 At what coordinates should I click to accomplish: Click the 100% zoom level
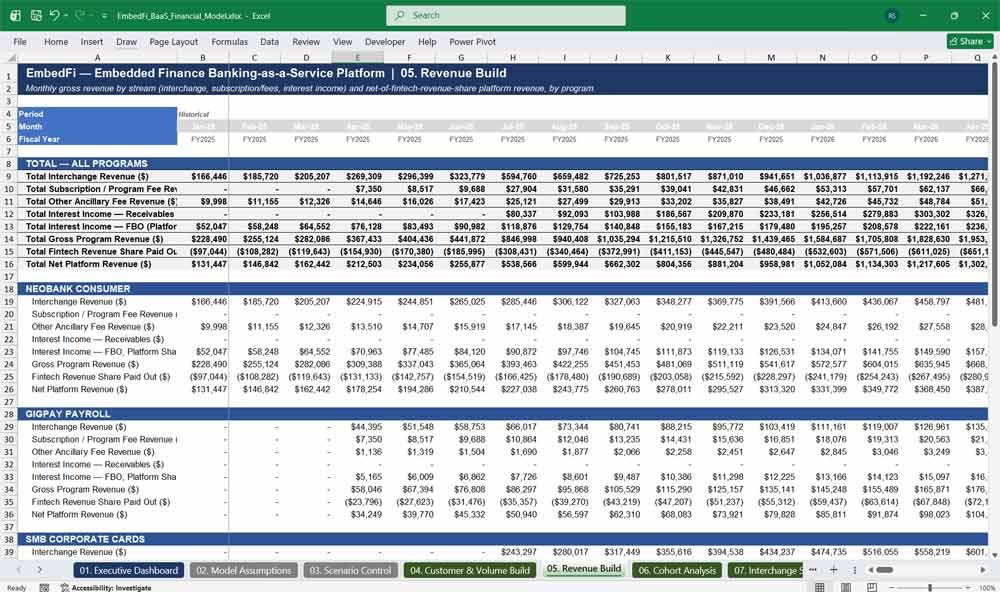(x=987, y=588)
